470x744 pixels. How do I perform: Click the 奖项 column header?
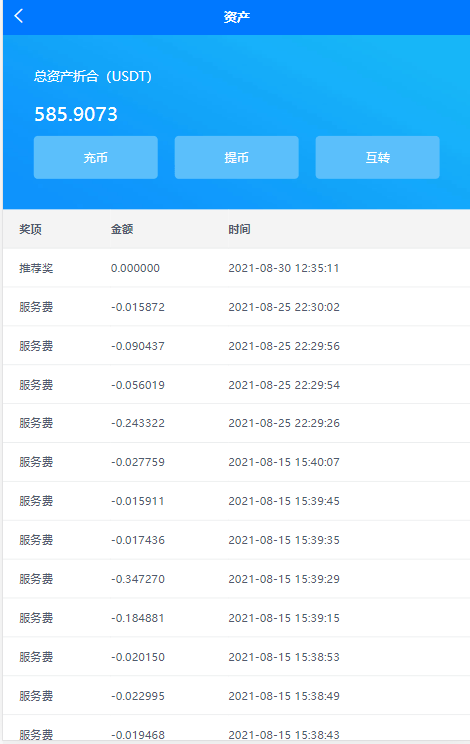(x=30, y=230)
